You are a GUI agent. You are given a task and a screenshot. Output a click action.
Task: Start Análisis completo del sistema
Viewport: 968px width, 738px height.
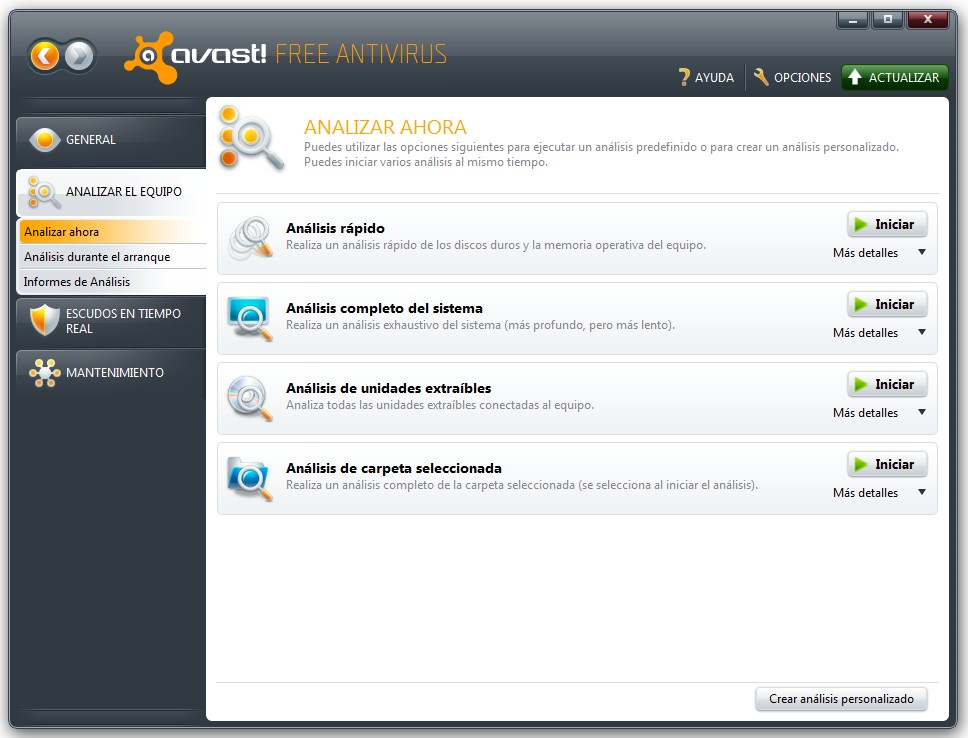(887, 304)
